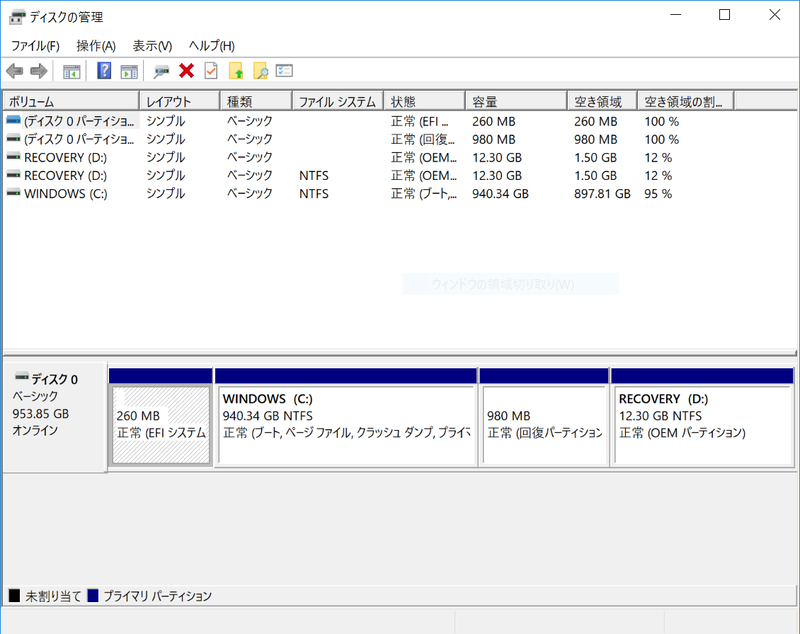Image resolution: width=800 pixels, height=634 pixels.
Task: Toggle the console tree pane icon
Action: tap(71, 71)
